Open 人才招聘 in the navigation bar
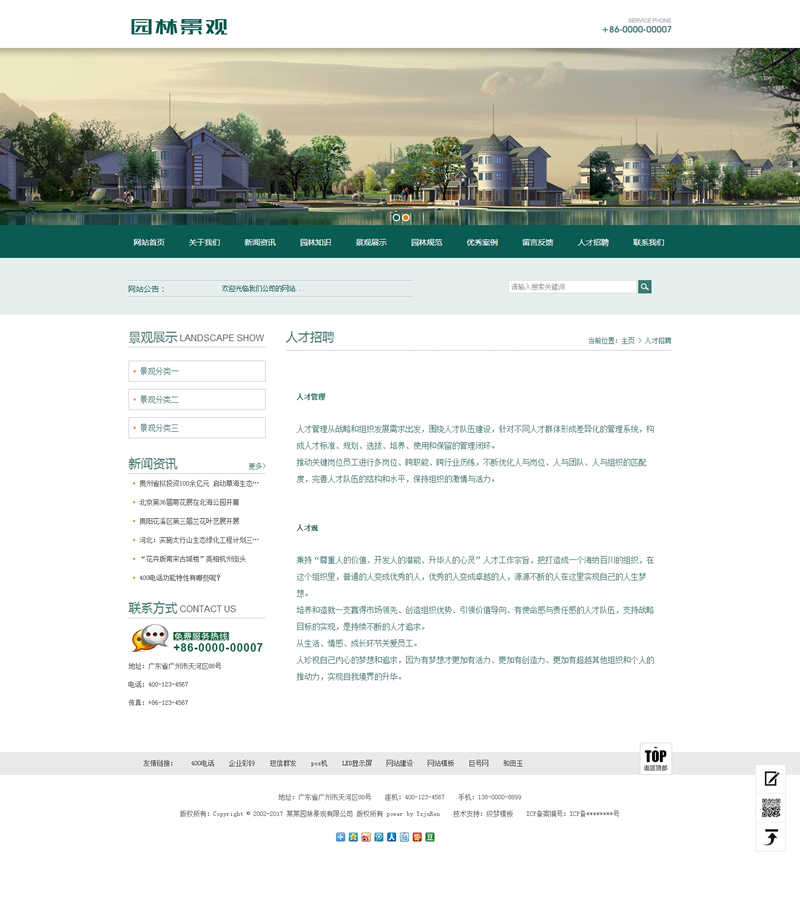 tap(592, 243)
